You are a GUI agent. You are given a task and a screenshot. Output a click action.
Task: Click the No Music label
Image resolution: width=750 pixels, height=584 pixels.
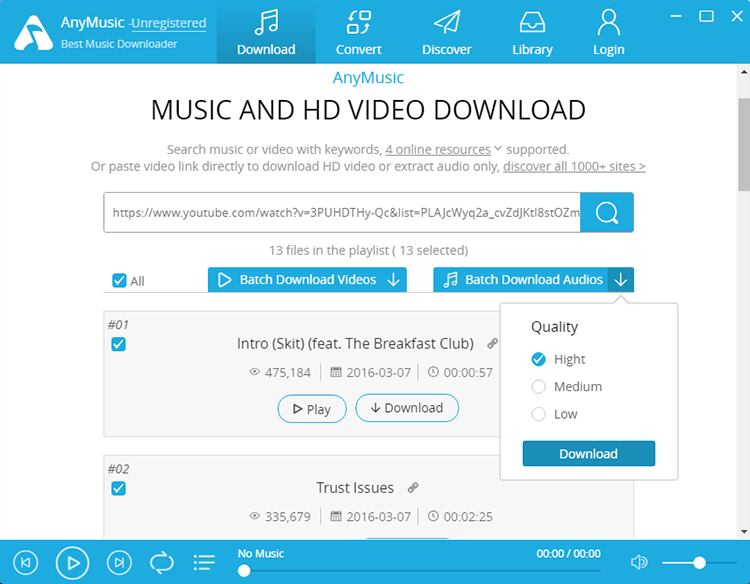click(261, 553)
